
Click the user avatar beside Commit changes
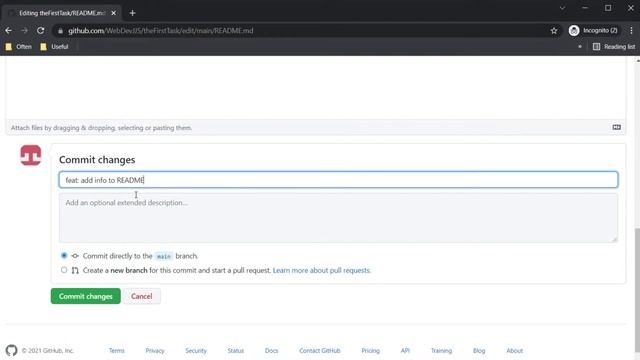coord(31,155)
